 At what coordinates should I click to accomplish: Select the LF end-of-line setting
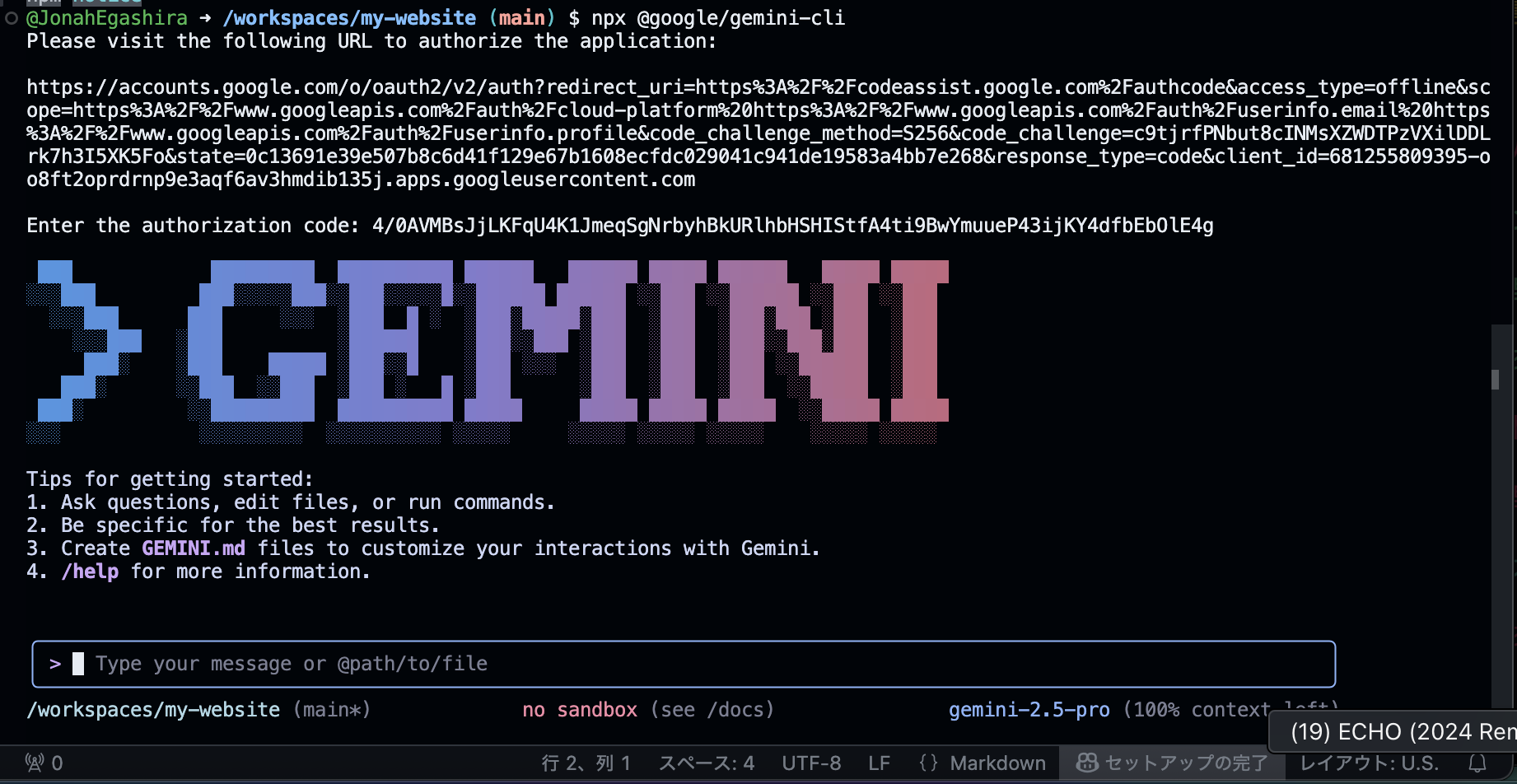click(879, 763)
